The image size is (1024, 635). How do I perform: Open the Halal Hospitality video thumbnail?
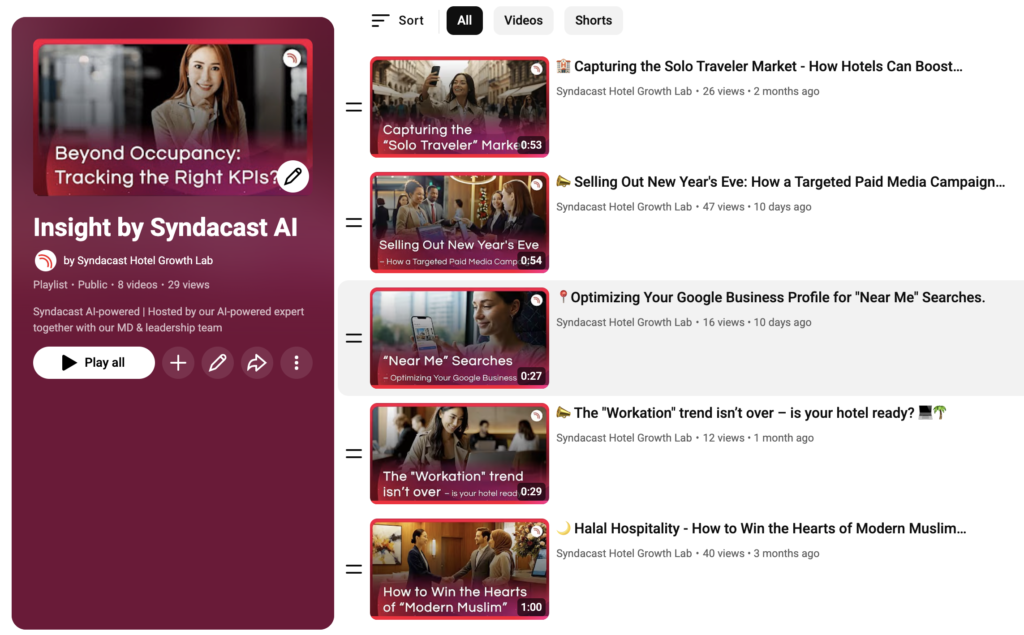459,569
